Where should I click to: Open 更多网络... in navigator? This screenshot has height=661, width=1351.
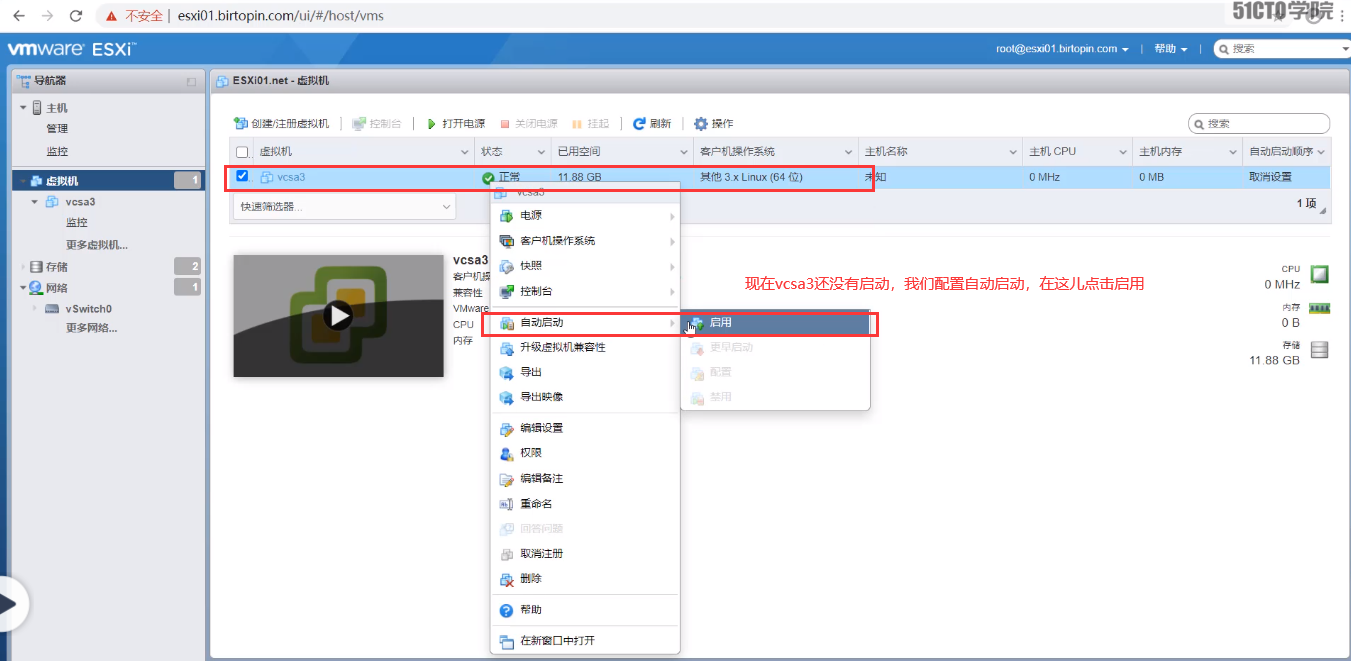click(x=91, y=328)
